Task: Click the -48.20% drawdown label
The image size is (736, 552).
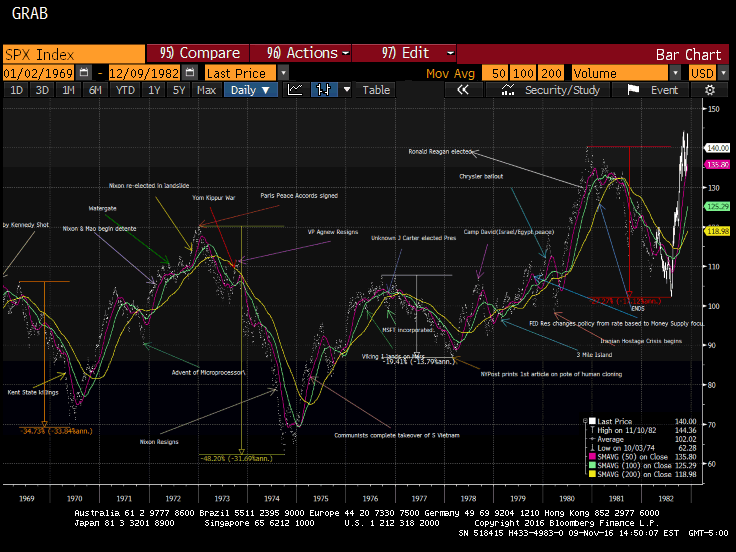Action: [x=237, y=459]
